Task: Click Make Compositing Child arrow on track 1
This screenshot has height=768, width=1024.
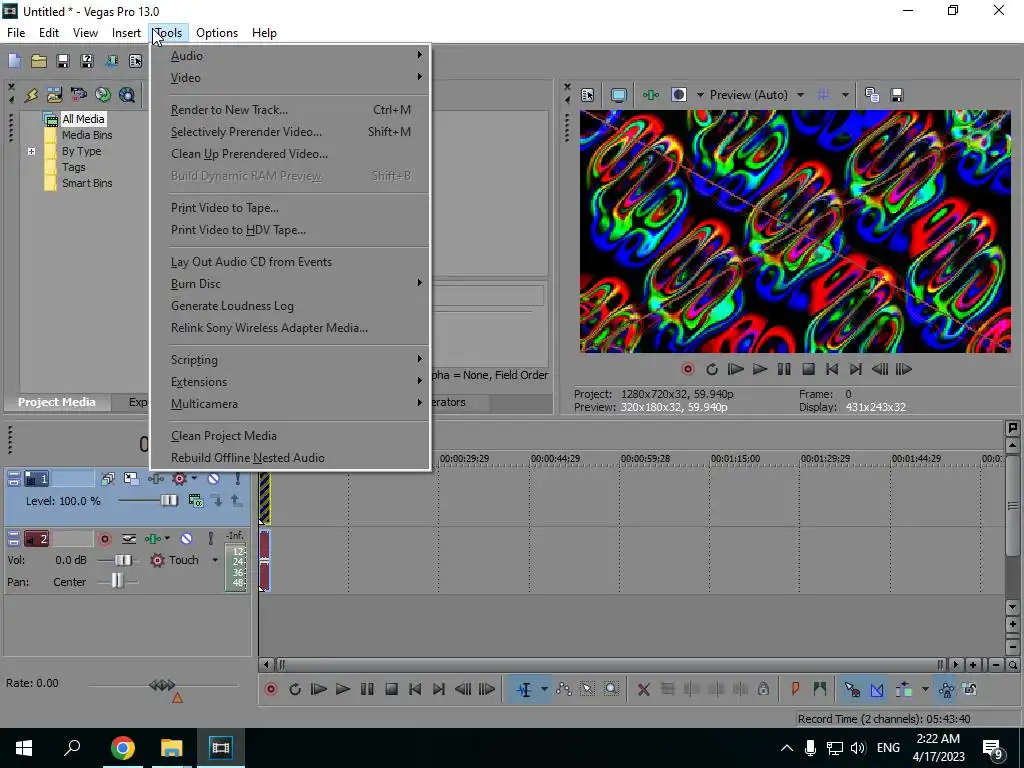Action: point(217,501)
